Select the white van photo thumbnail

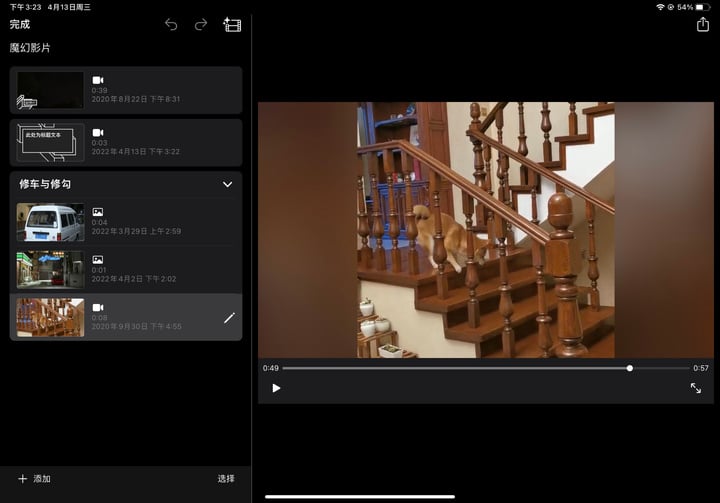coord(51,222)
